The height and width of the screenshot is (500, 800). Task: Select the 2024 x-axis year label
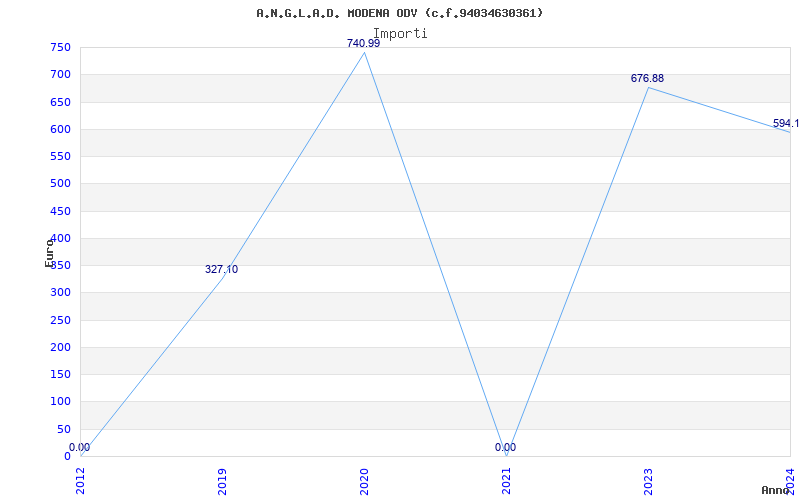pos(790,482)
